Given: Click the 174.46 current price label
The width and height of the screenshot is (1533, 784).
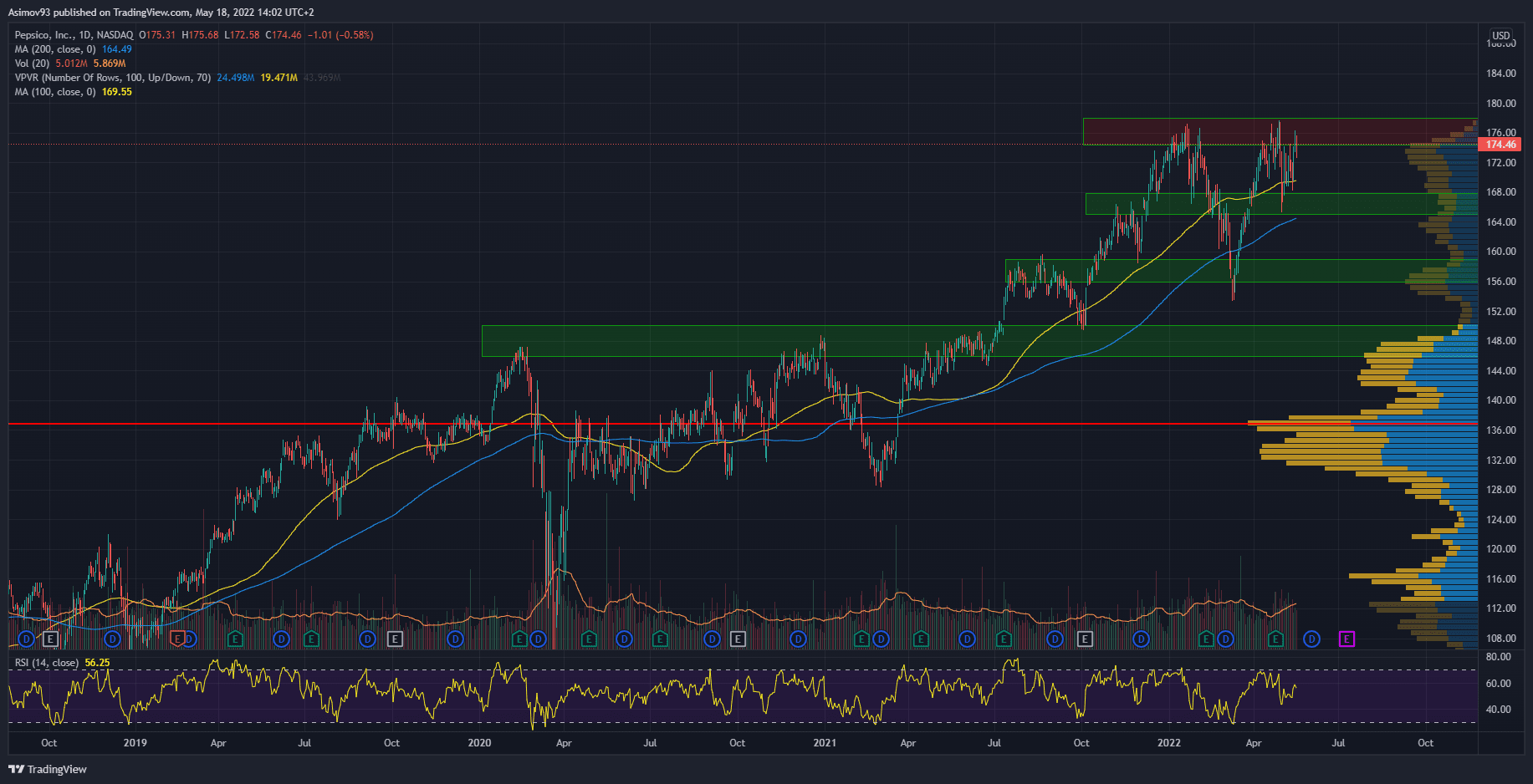Looking at the screenshot, I should click(x=1501, y=145).
